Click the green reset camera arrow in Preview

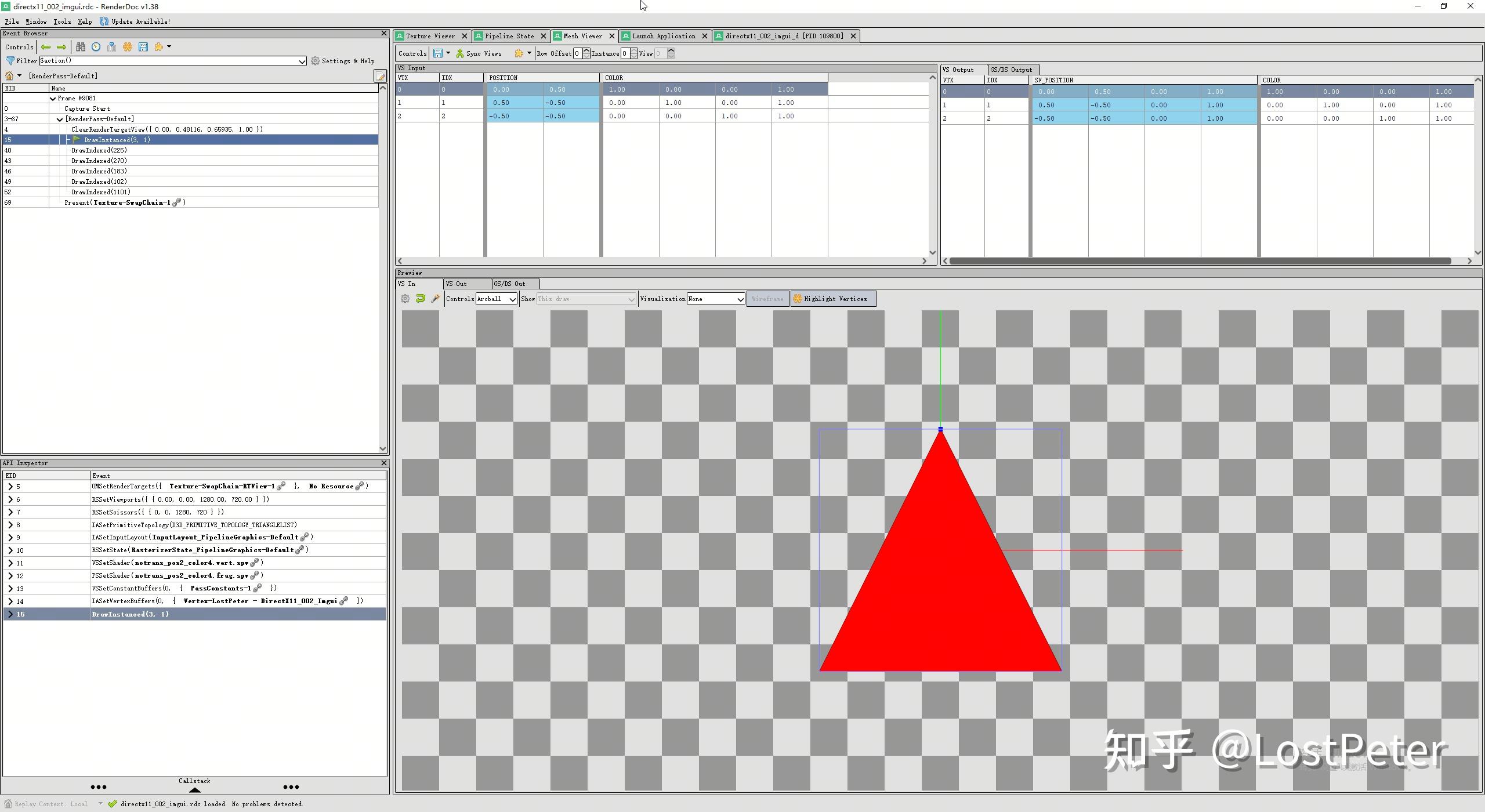pyautogui.click(x=421, y=299)
